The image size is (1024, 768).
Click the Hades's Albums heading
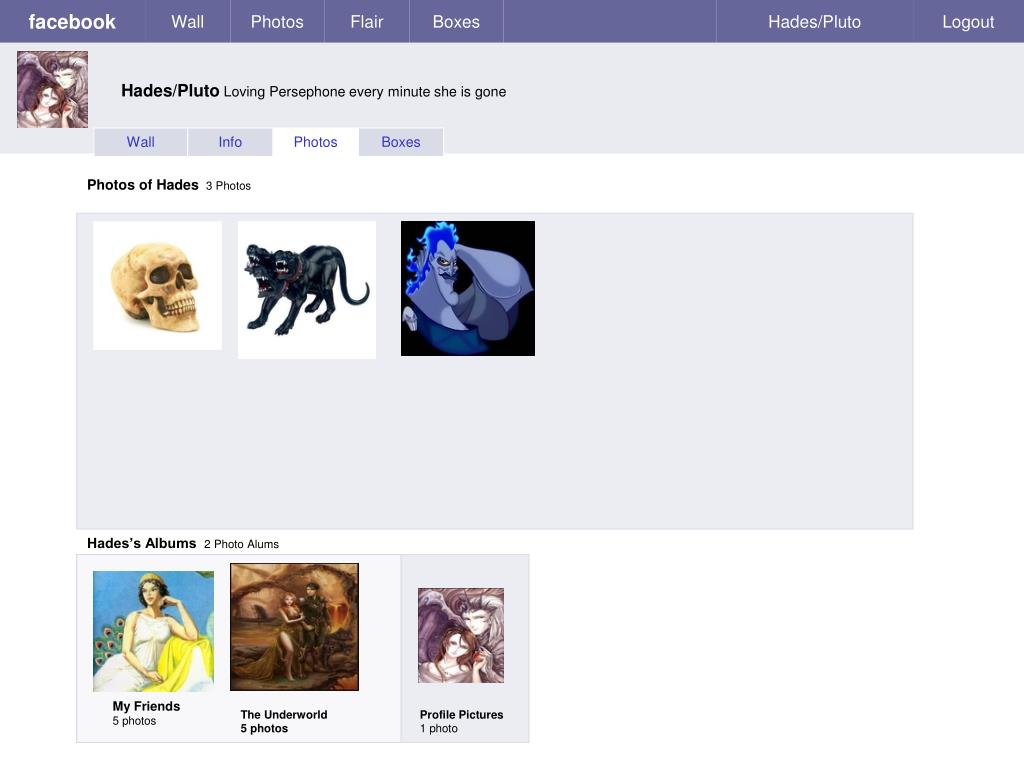coord(142,543)
